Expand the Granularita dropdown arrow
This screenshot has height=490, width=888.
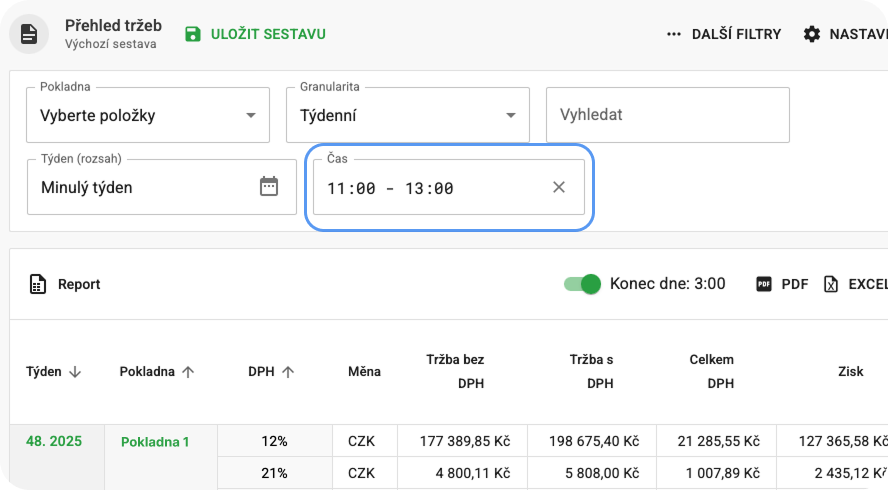(511, 115)
